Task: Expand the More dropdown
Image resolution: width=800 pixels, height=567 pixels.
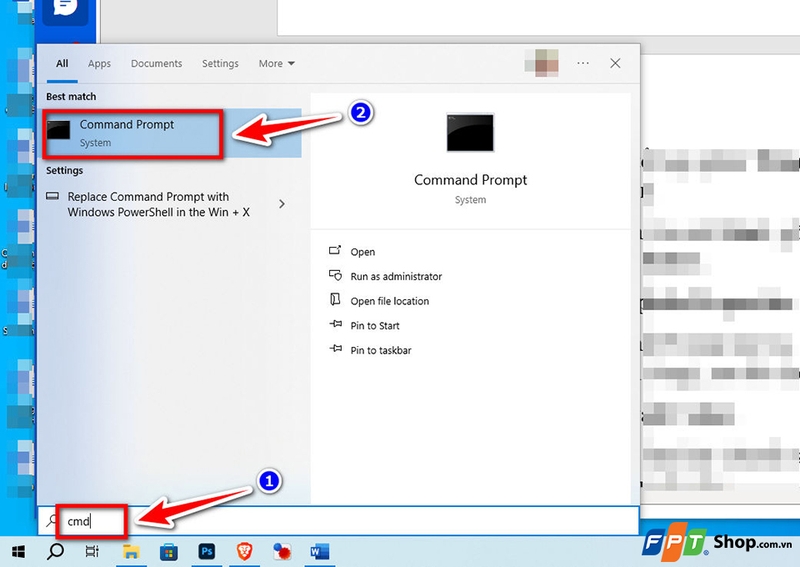Action: [277, 64]
